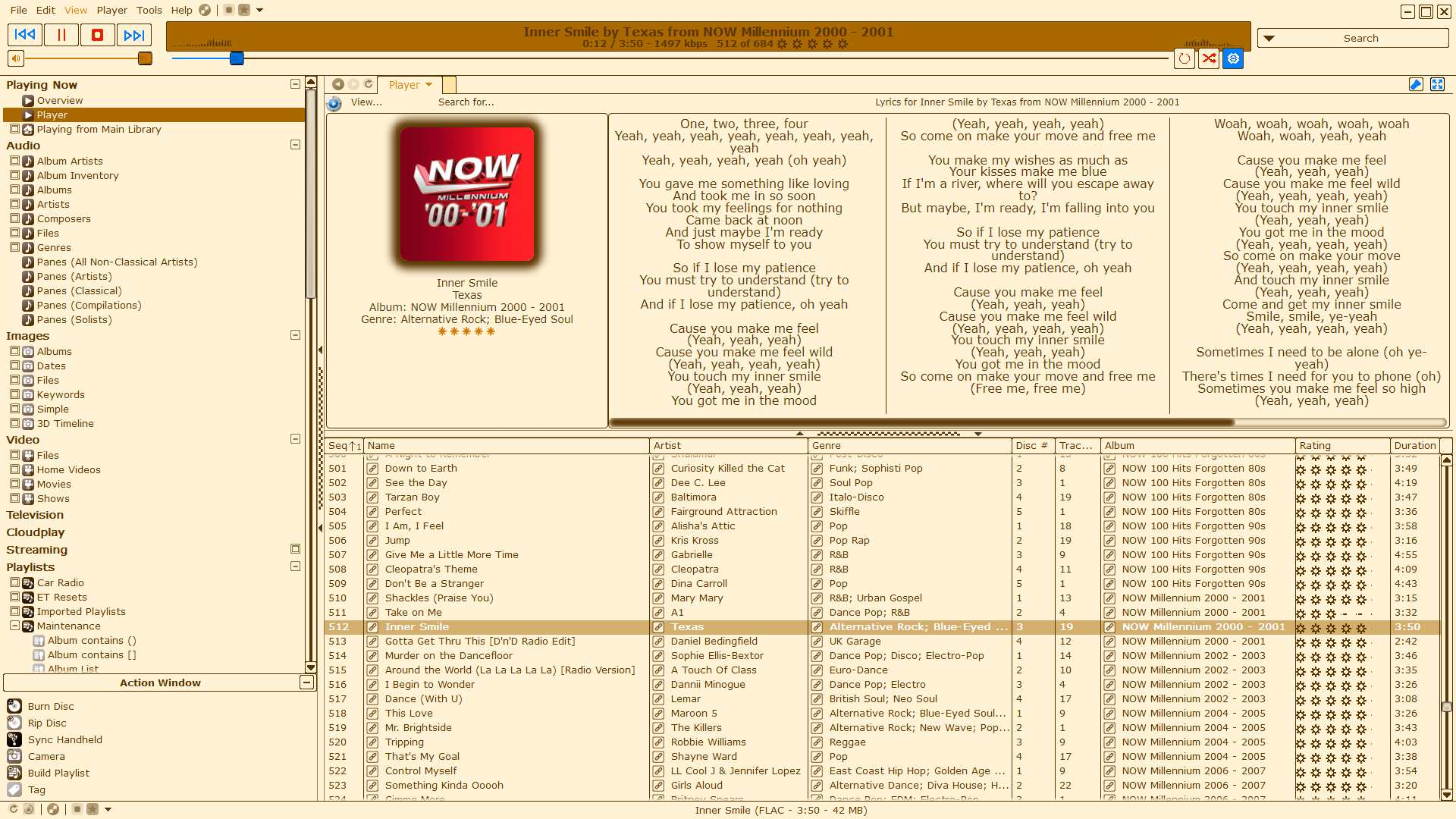
Task: Open the Player tab dropdown
Action: point(429,85)
